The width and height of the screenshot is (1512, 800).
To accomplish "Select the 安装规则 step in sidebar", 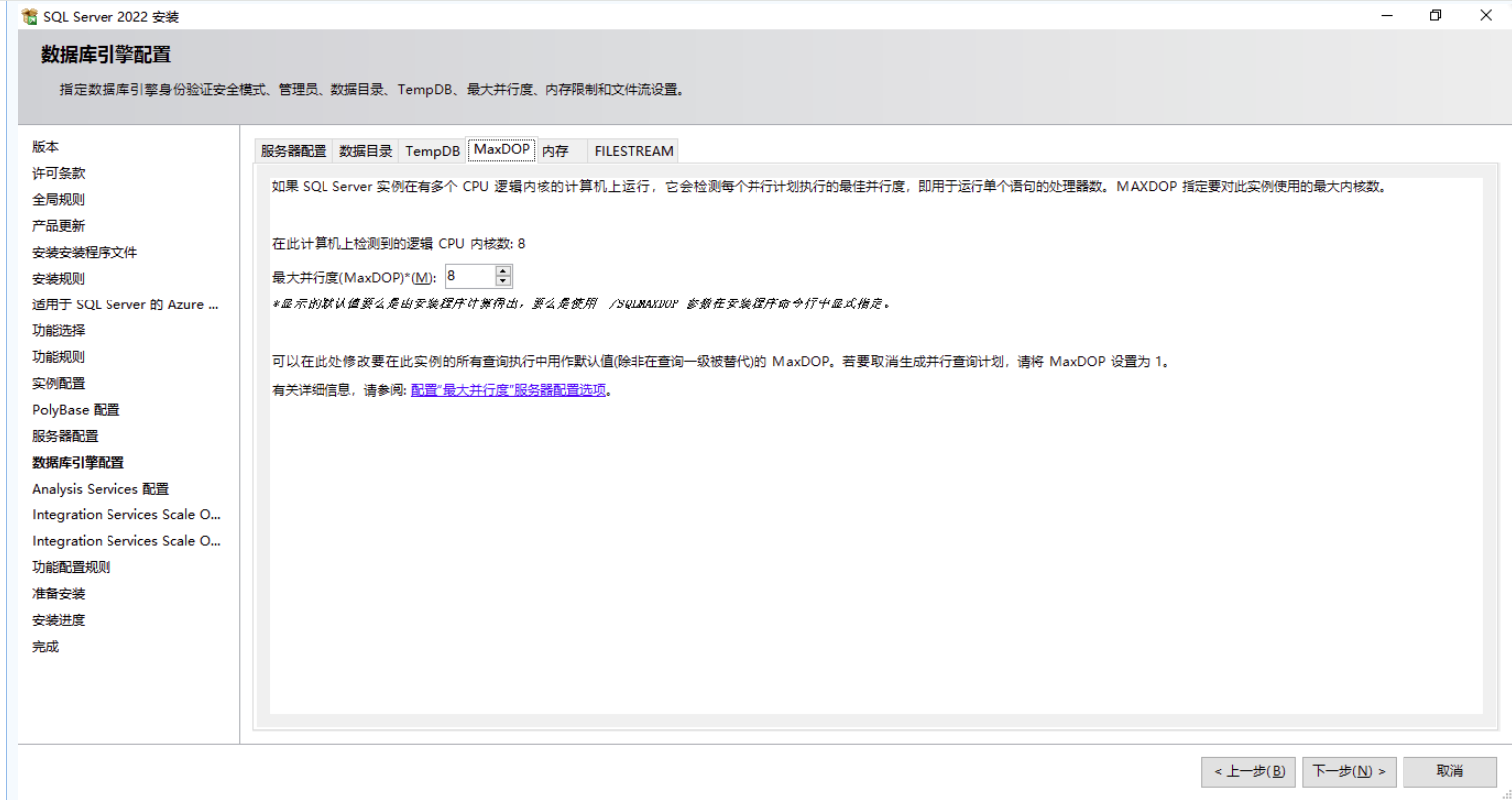I will [x=59, y=279].
